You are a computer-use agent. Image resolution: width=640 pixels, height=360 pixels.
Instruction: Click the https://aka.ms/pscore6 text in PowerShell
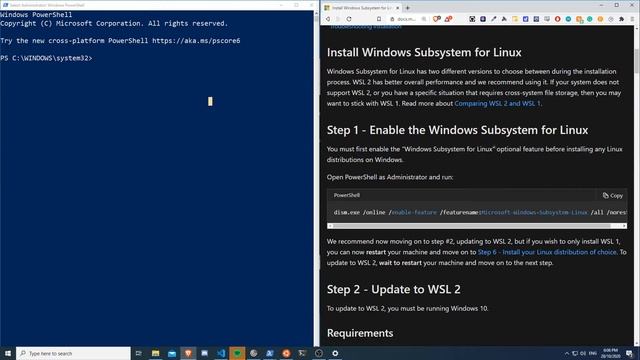click(196, 40)
